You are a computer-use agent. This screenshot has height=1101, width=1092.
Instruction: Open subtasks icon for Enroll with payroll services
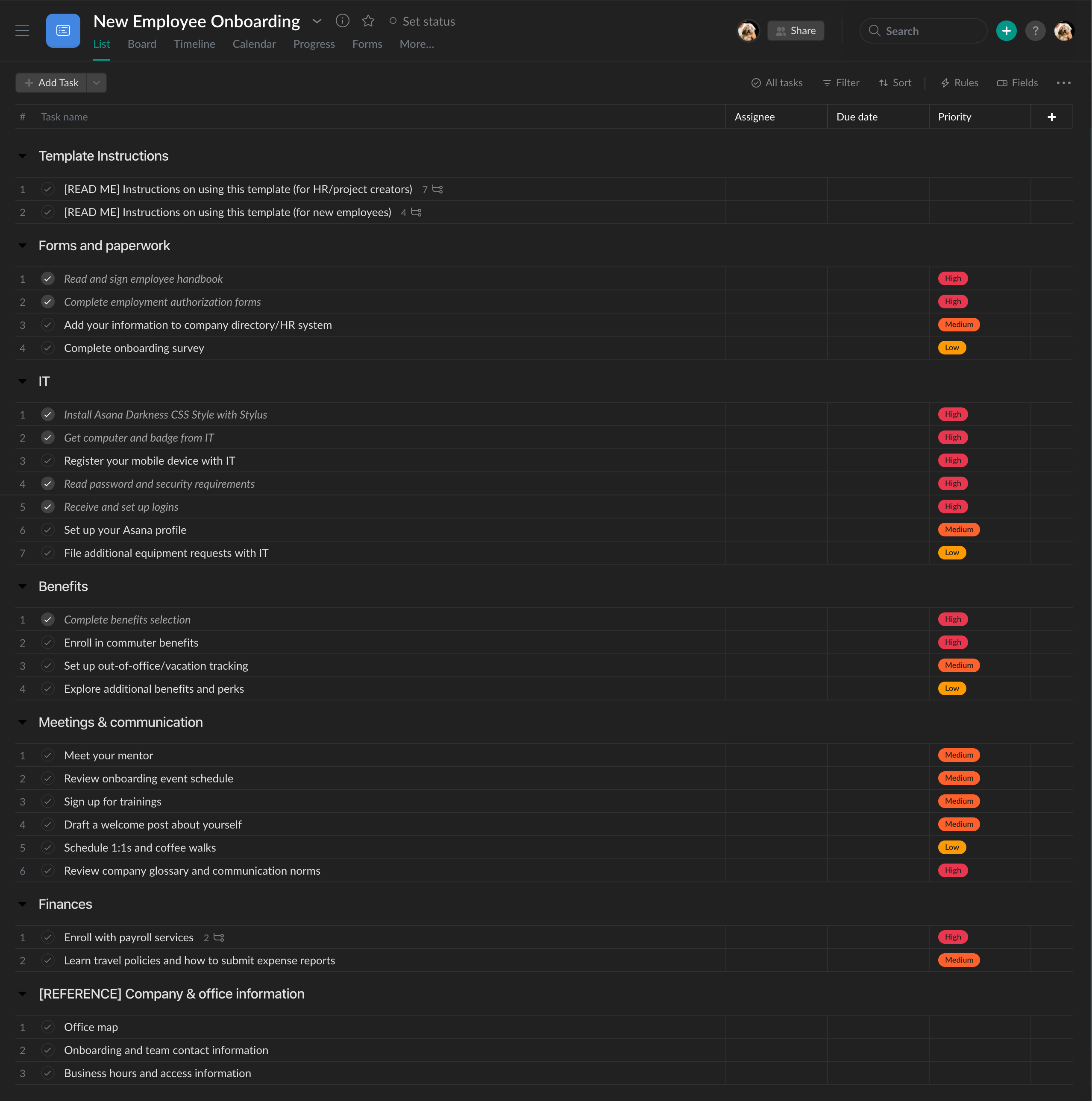pos(219,937)
